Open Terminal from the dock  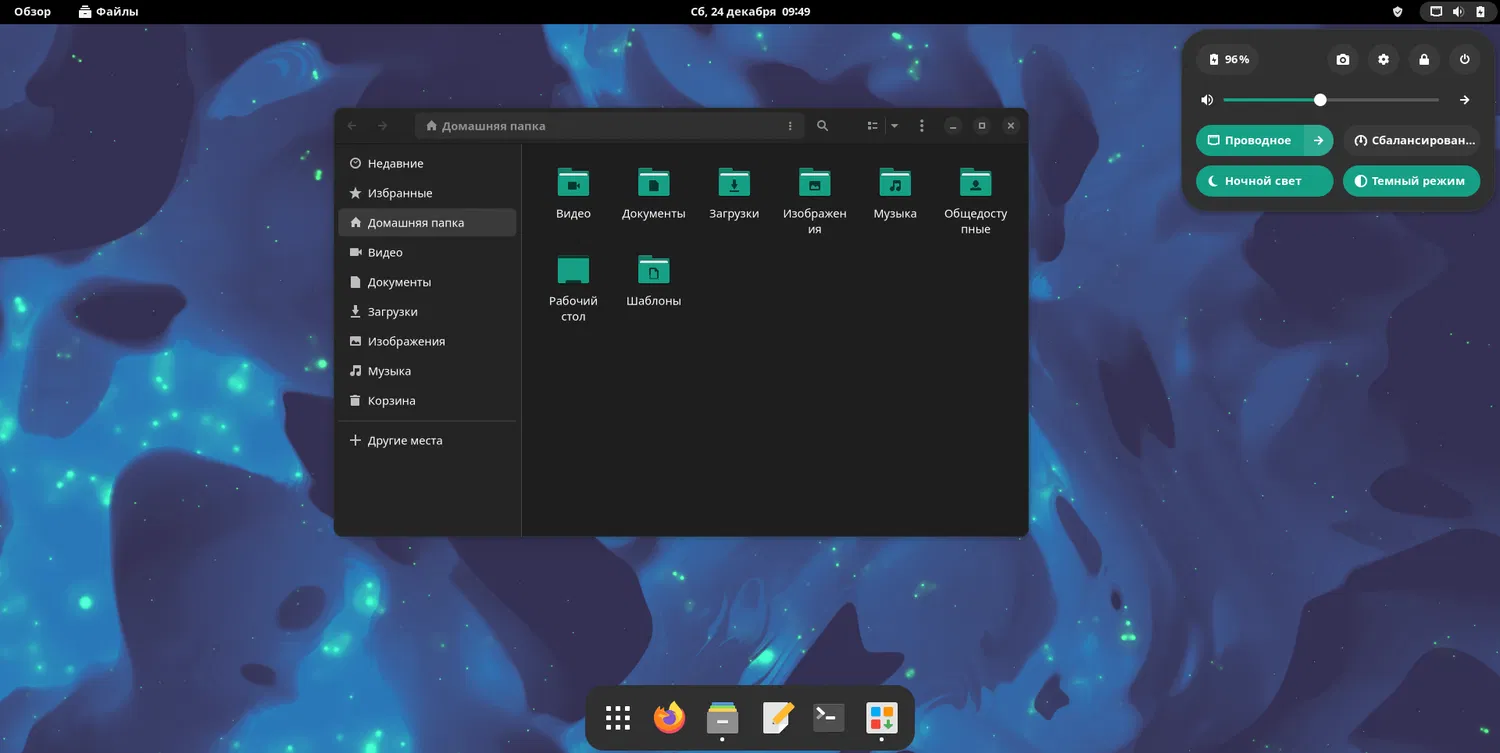coord(828,718)
